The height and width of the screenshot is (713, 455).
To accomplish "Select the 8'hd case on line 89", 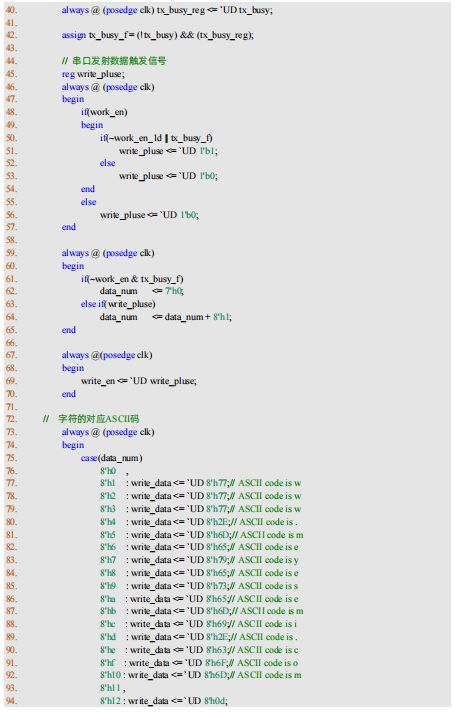I will pyautogui.click(x=199, y=637).
